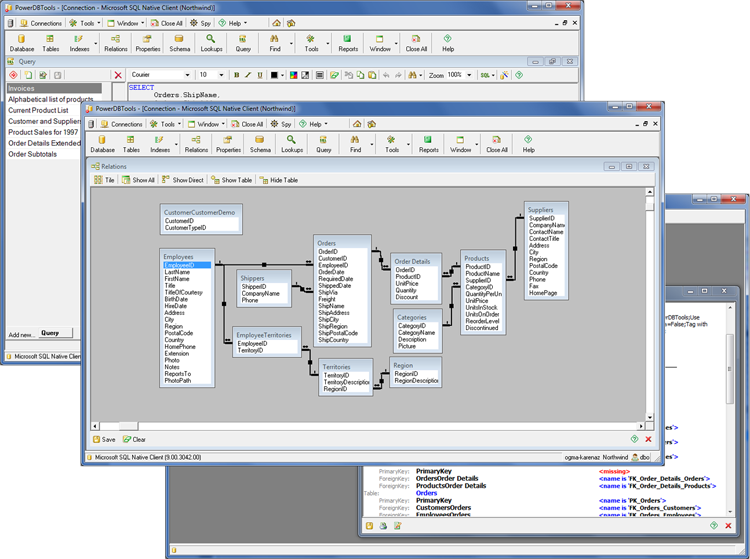
Task: Click Hide Table in Relations toolbar
Action: [x=278, y=180]
